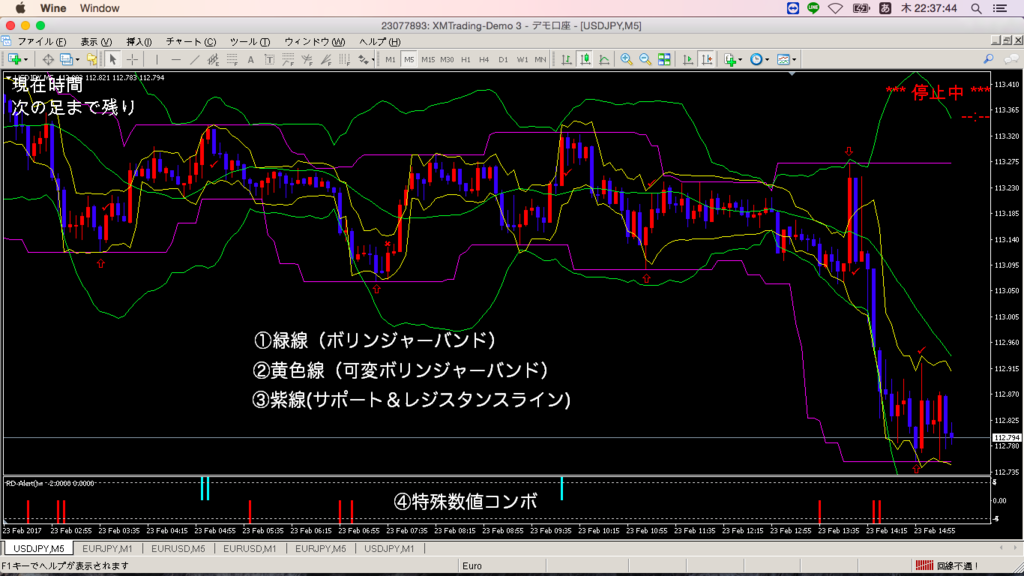Insert text with the A tool
Viewport: 1024px width, 576px height.
tap(250, 59)
